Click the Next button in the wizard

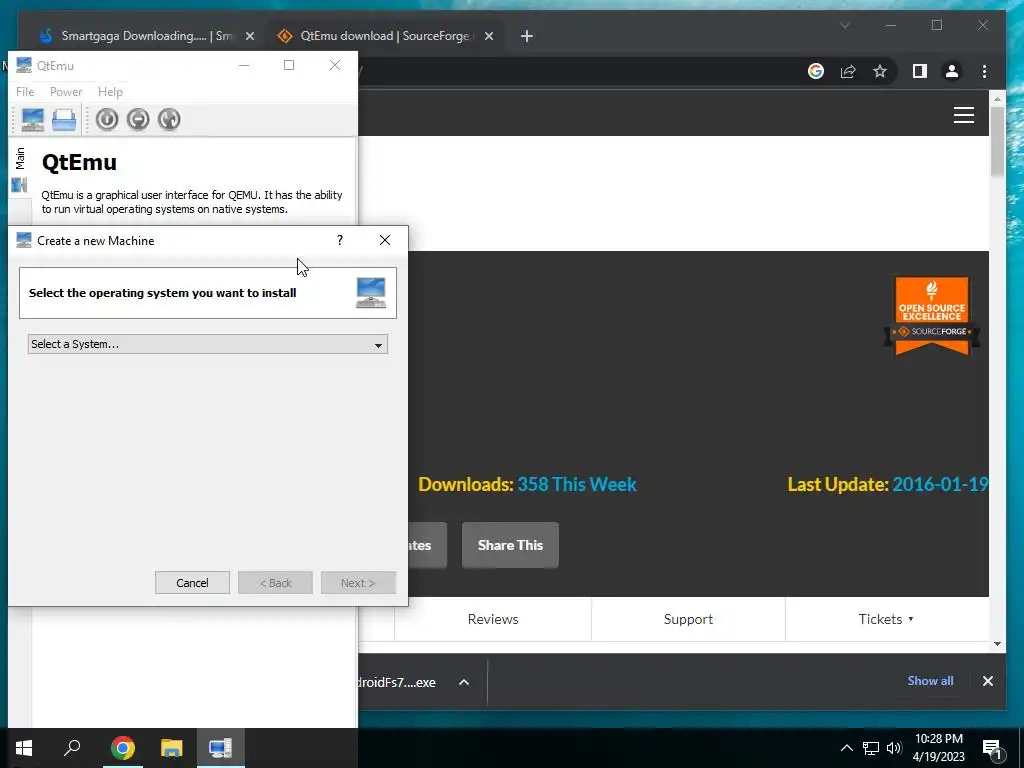coord(358,583)
